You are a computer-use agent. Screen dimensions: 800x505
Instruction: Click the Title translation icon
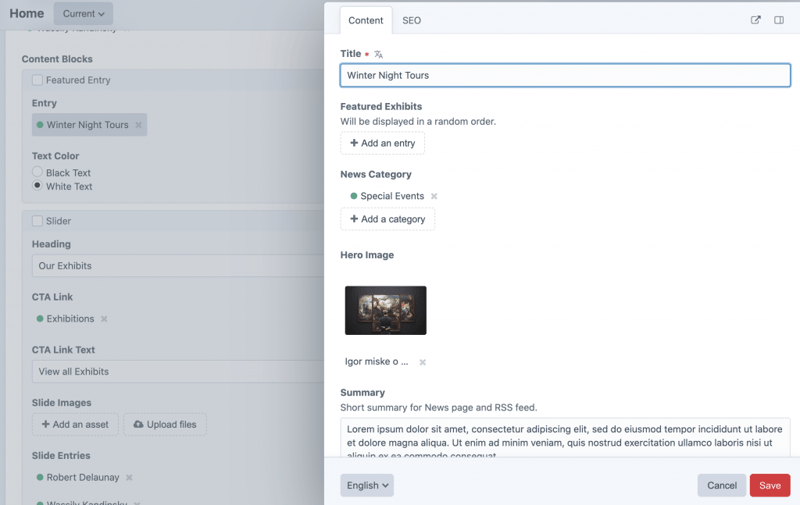coord(378,54)
